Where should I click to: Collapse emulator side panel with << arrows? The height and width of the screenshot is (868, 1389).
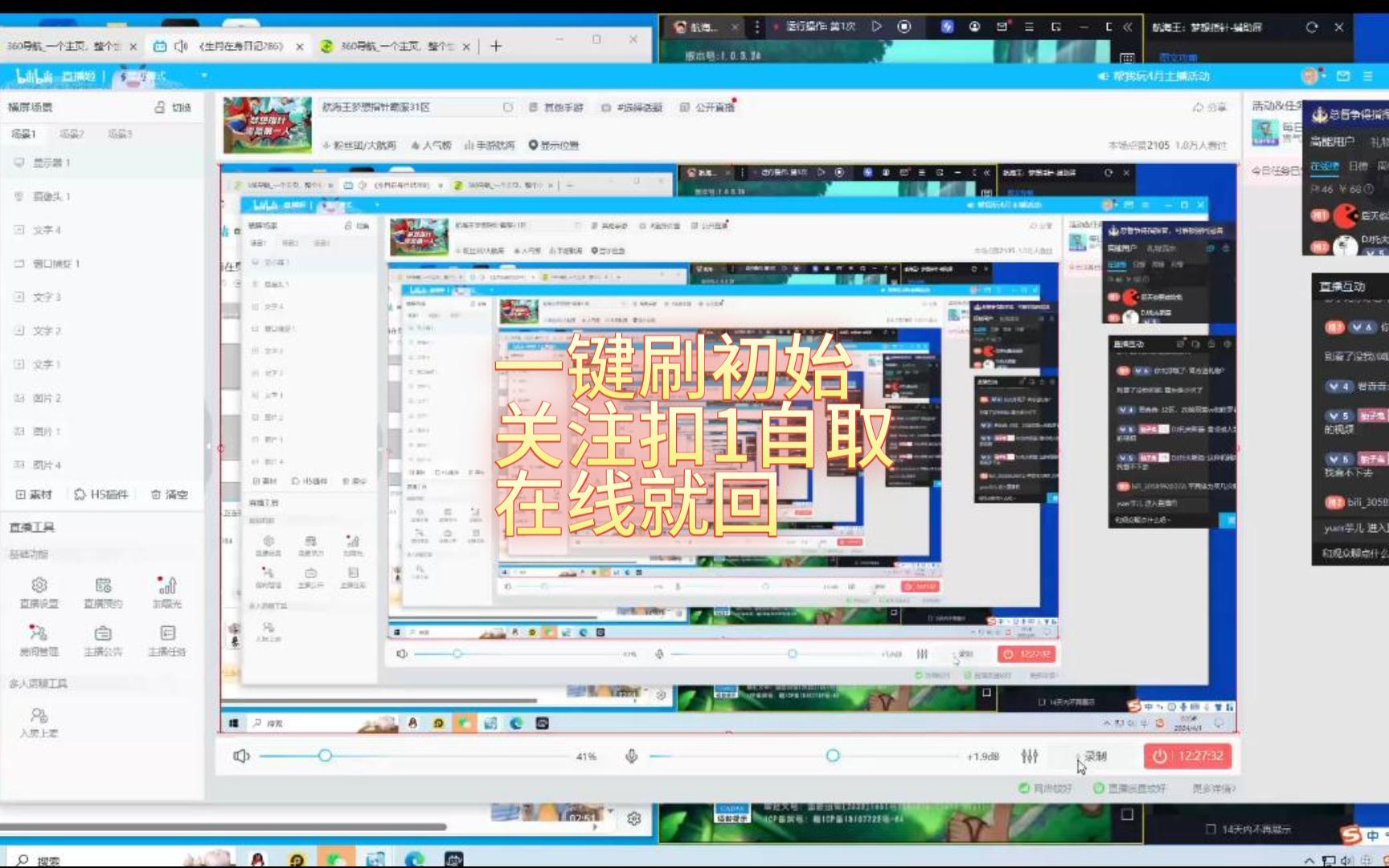pyautogui.click(x=1128, y=27)
